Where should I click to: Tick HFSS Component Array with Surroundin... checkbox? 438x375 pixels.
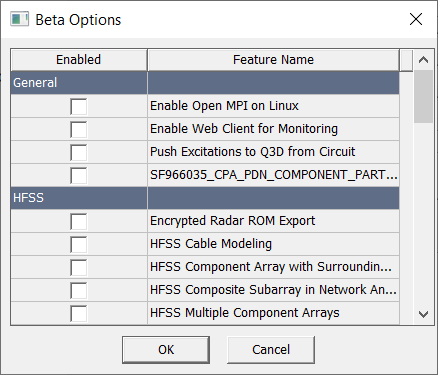point(79,267)
